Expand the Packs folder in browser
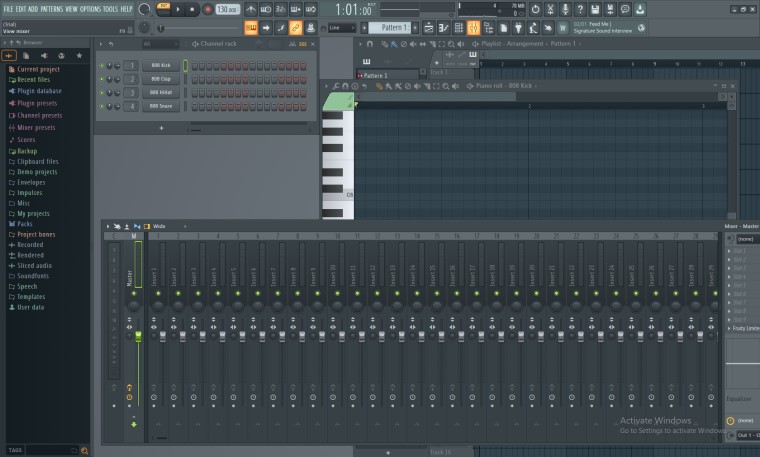 tap(20, 224)
